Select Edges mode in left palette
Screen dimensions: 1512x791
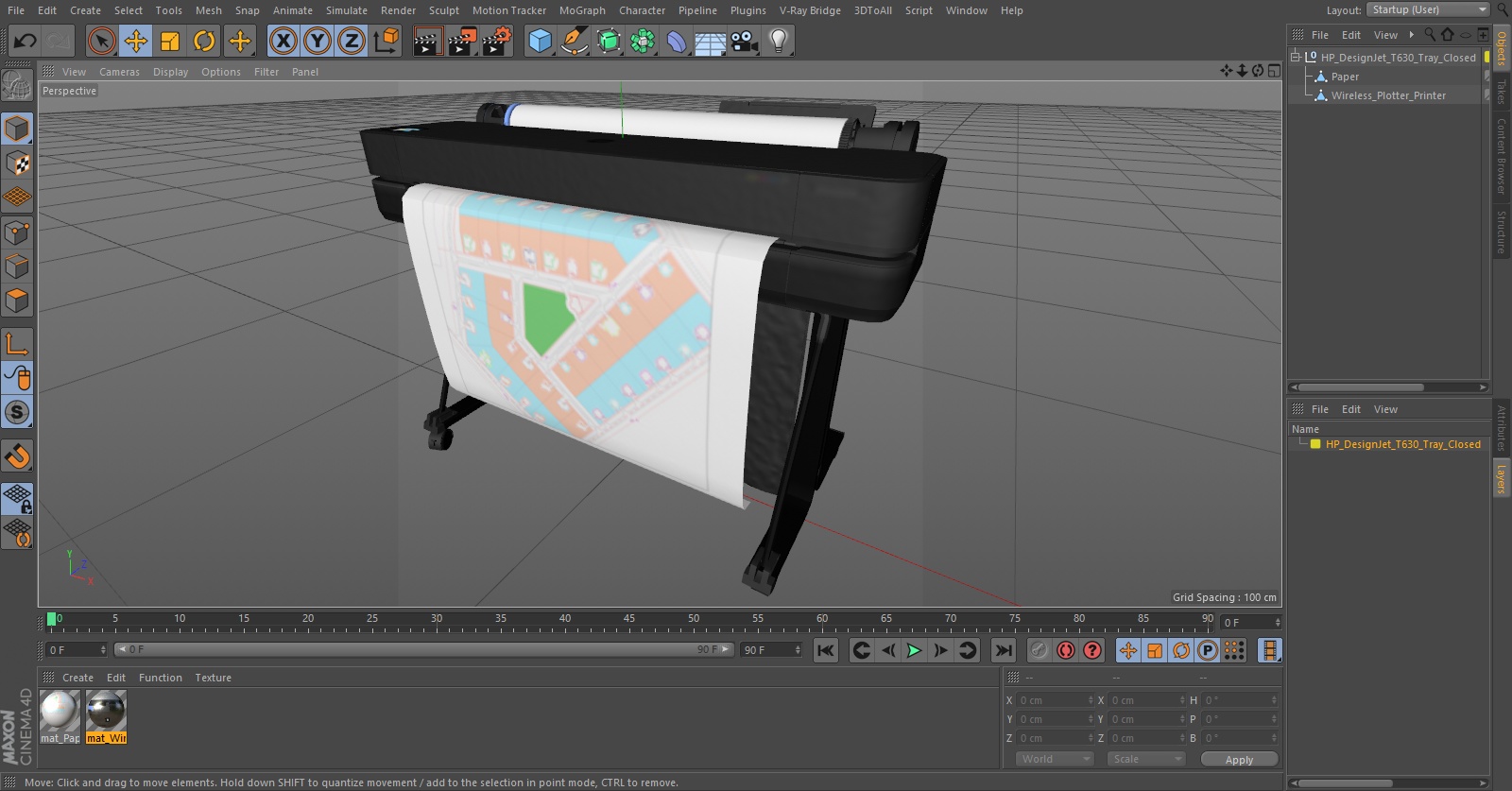pos(17,267)
